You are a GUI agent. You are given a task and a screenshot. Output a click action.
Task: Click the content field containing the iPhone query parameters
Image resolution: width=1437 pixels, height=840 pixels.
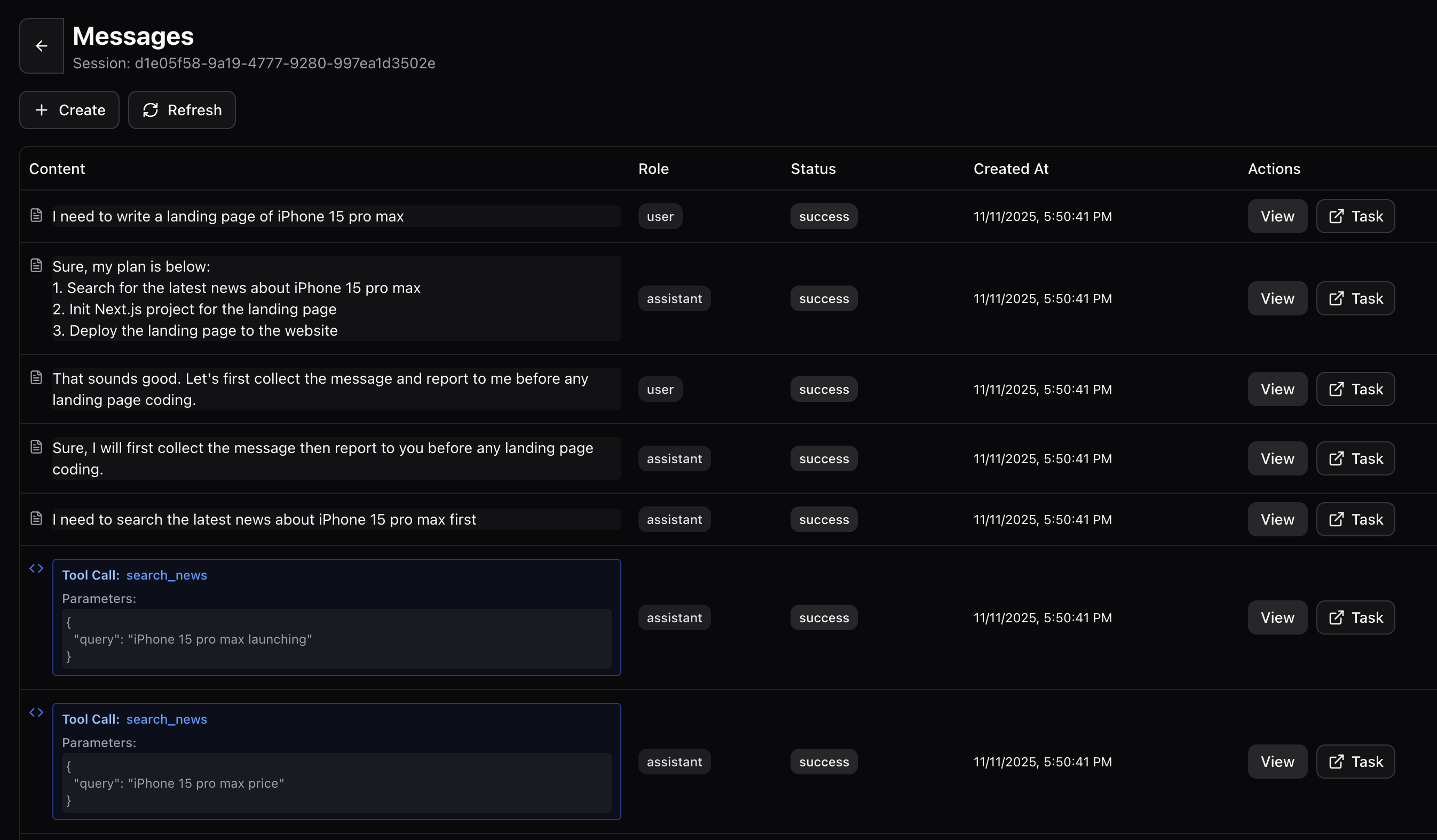coord(336,639)
